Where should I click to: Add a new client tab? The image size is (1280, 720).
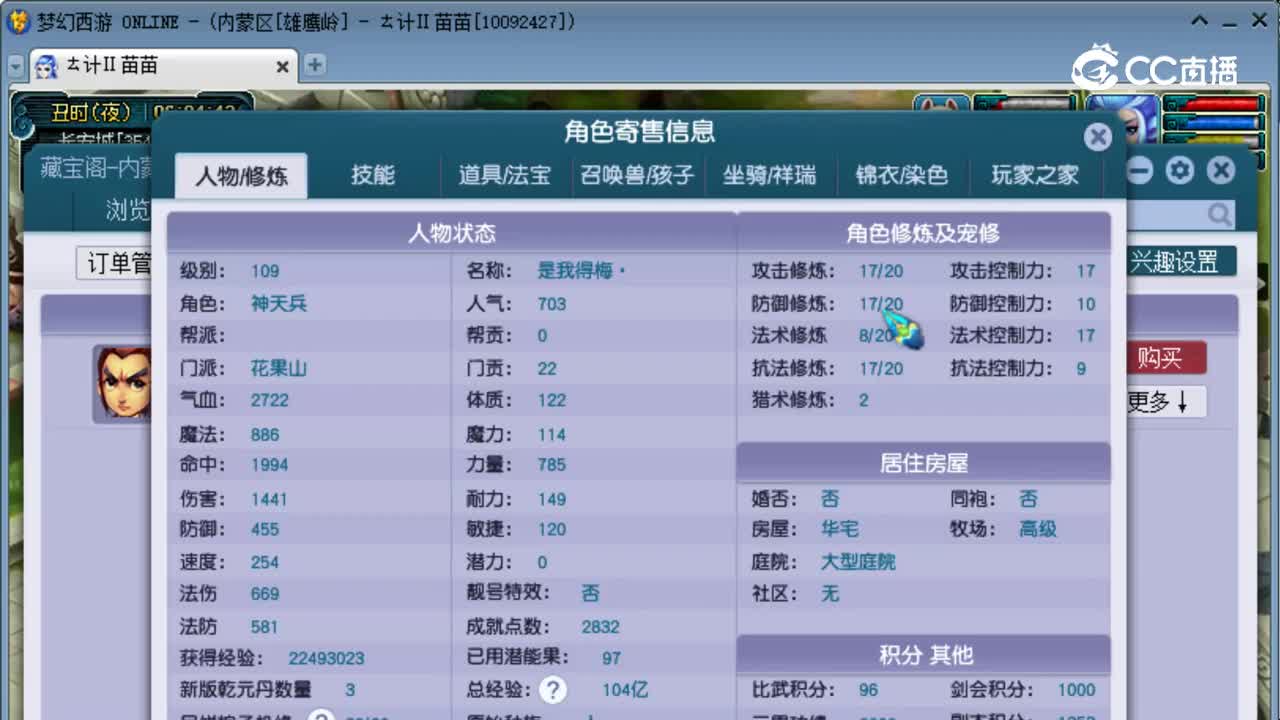click(314, 65)
